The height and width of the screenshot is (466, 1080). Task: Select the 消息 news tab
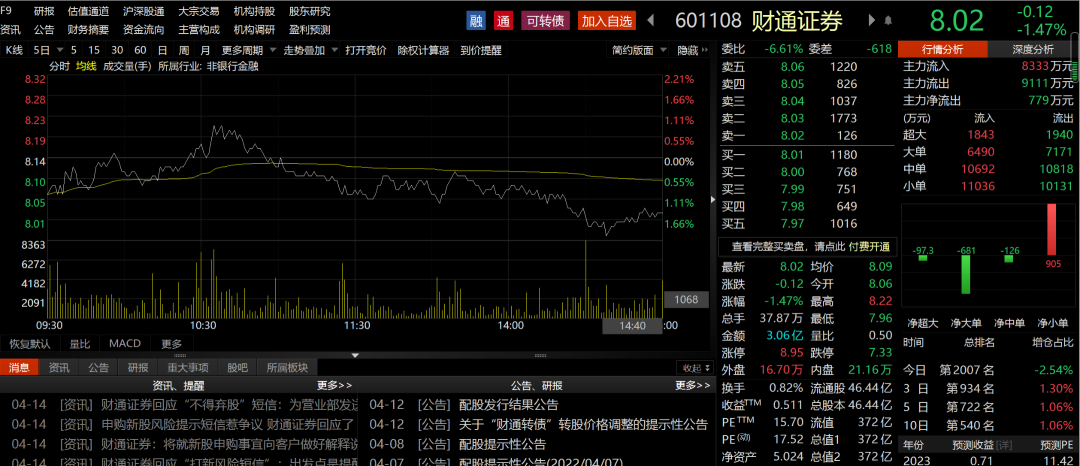(x=19, y=368)
